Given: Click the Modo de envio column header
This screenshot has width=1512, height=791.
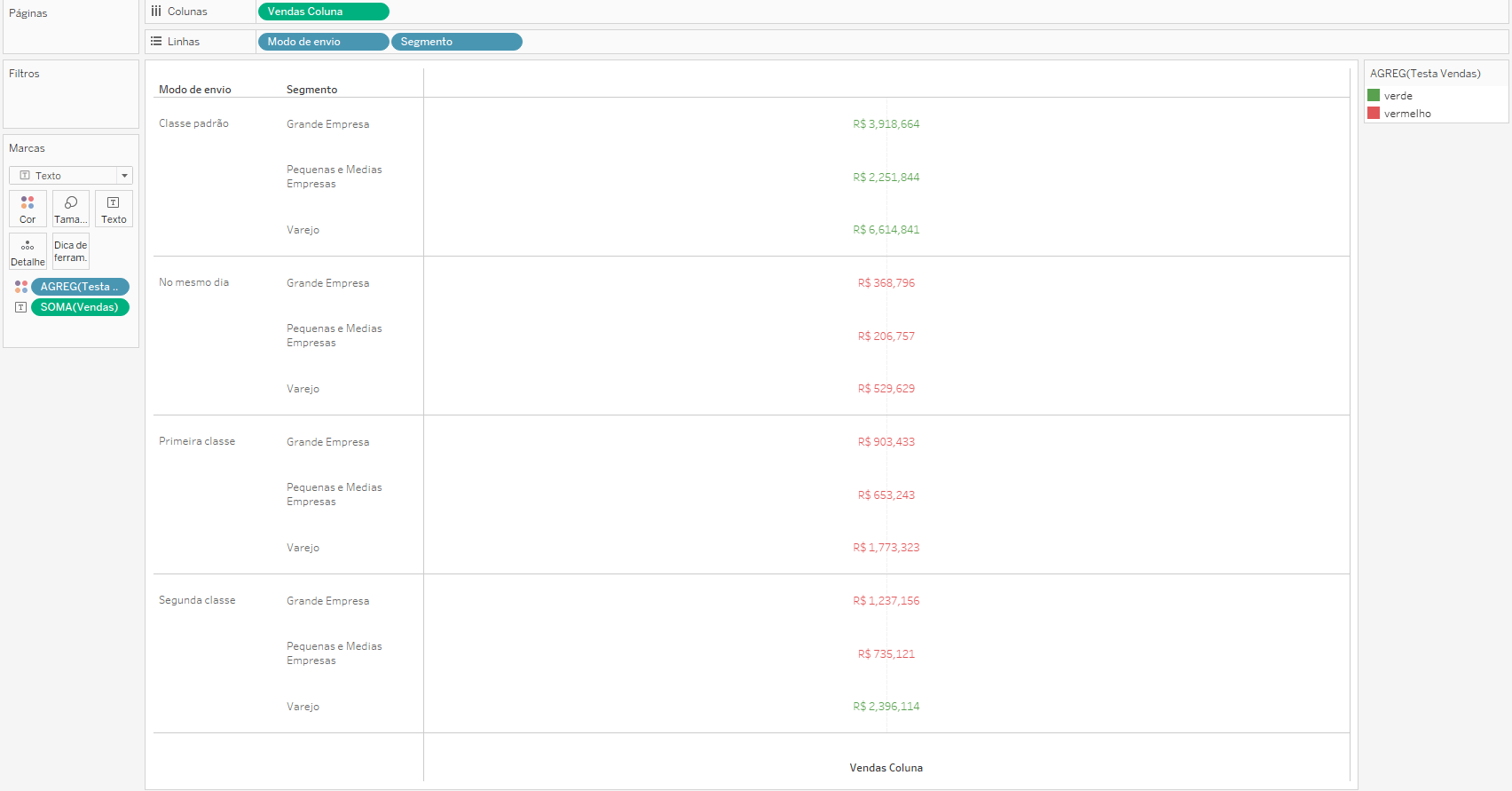Looking at the screenshot, I should [x=195, y=90].
